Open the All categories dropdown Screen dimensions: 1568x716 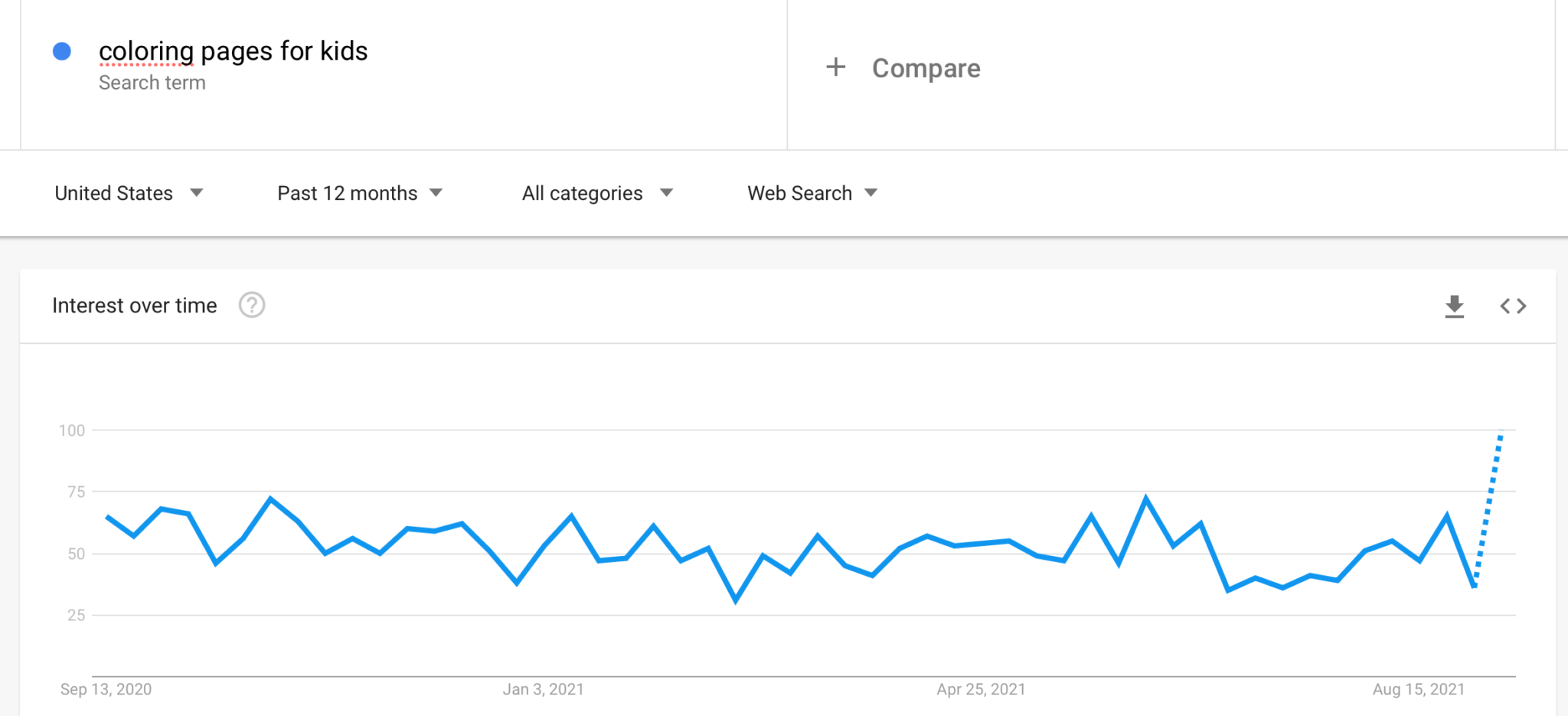tap(597, 193)
